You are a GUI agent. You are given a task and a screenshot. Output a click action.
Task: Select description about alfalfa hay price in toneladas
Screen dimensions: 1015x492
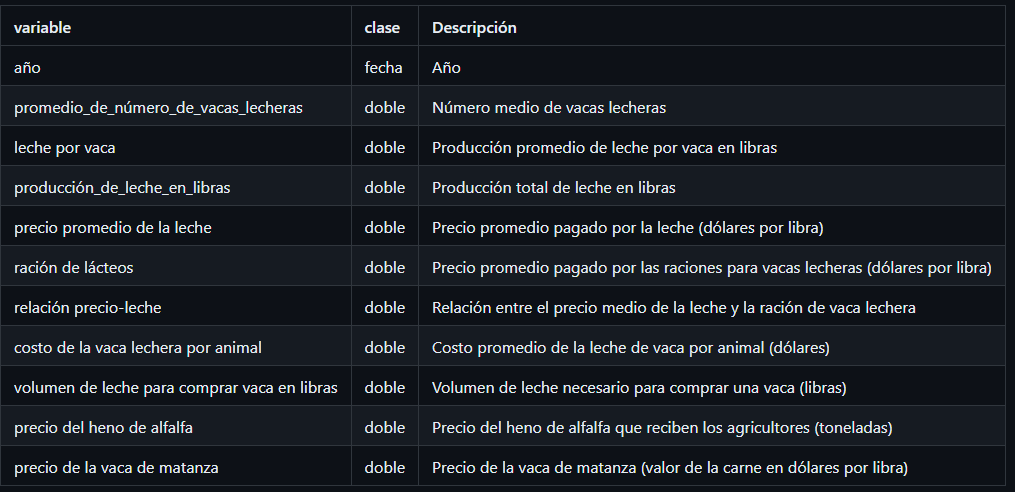click(x=662, y=427)
